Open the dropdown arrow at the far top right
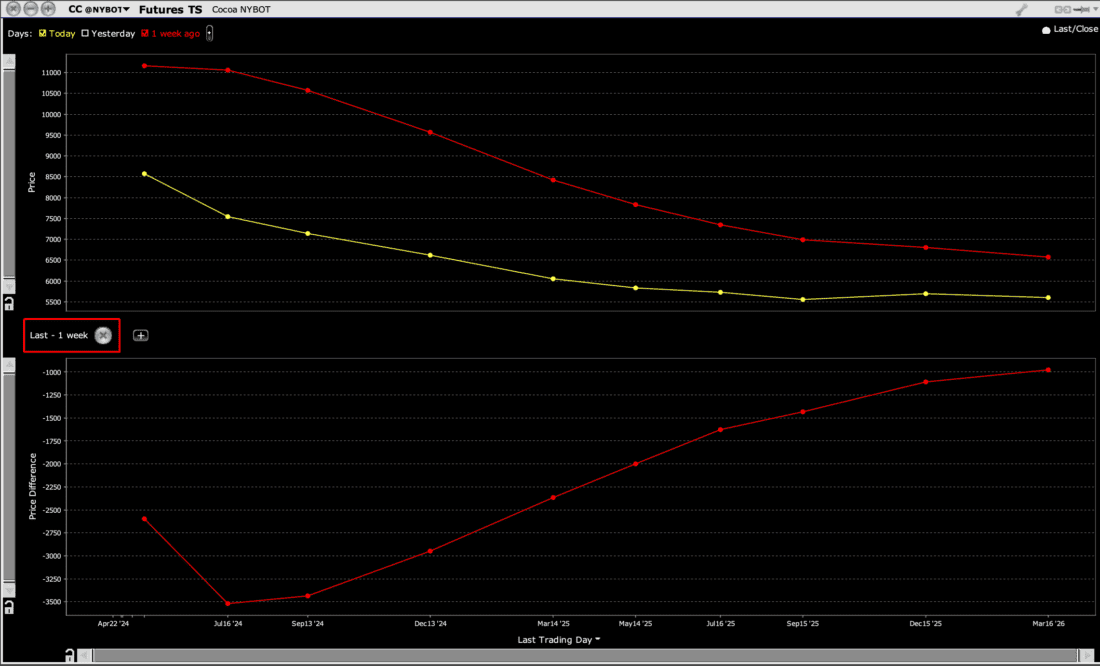 (1095, 9)
